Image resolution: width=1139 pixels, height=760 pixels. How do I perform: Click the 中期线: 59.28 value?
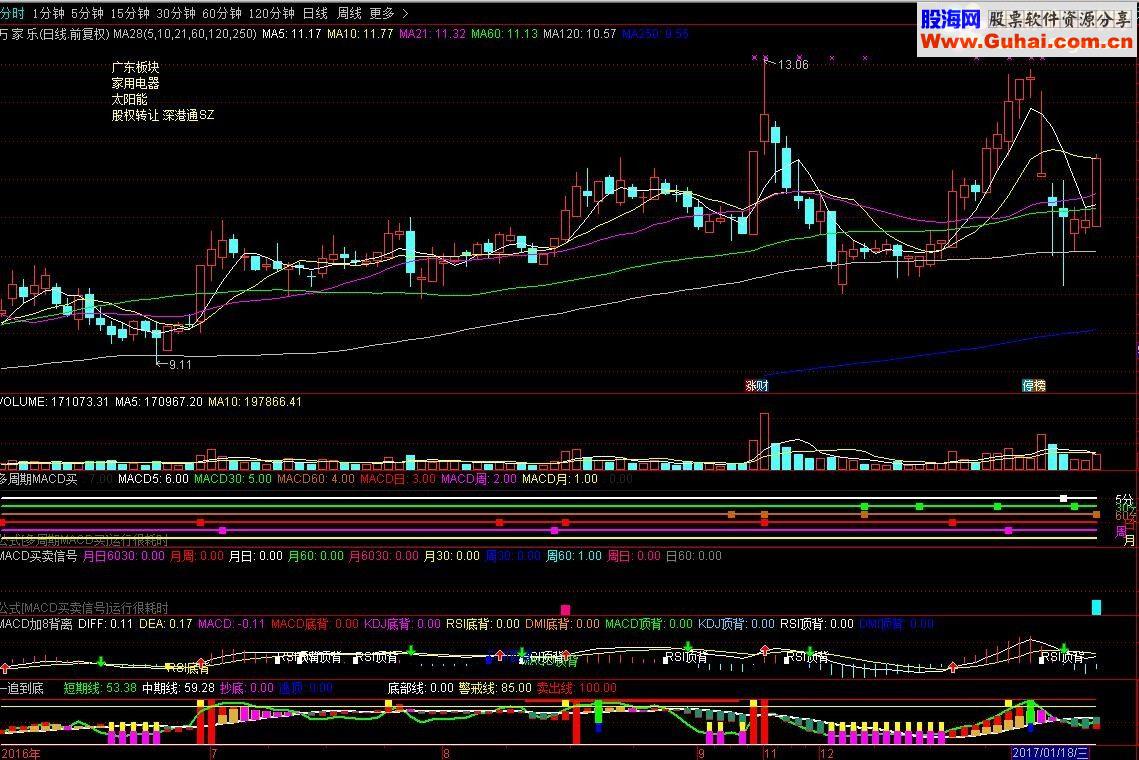[178, 687]
